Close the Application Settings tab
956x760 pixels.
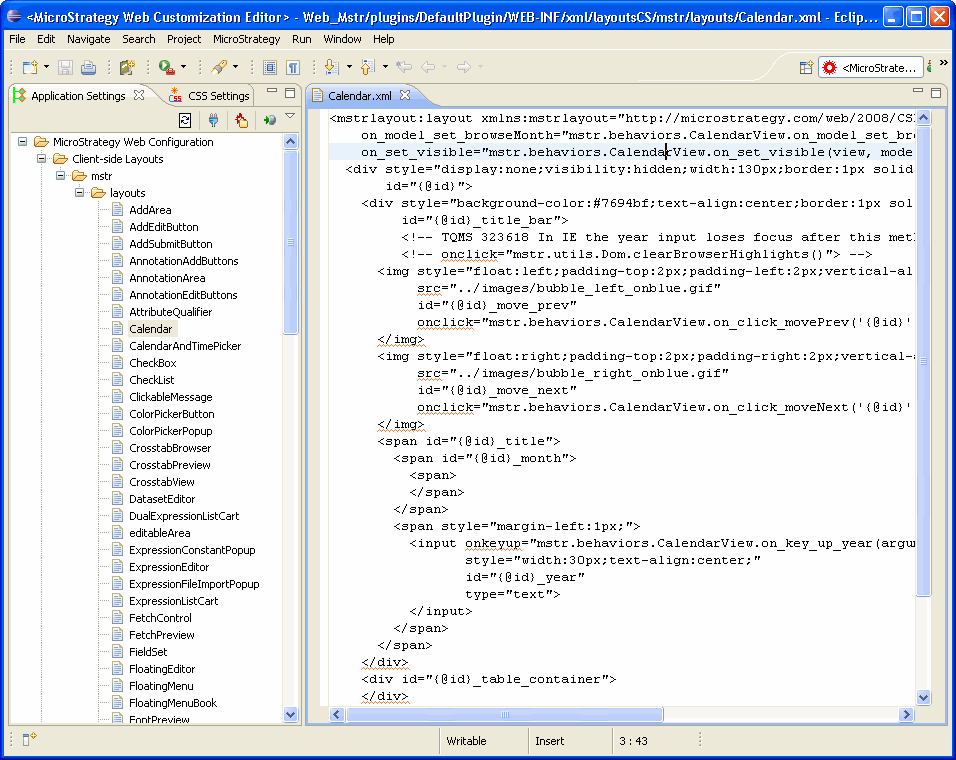coord(139,95)
